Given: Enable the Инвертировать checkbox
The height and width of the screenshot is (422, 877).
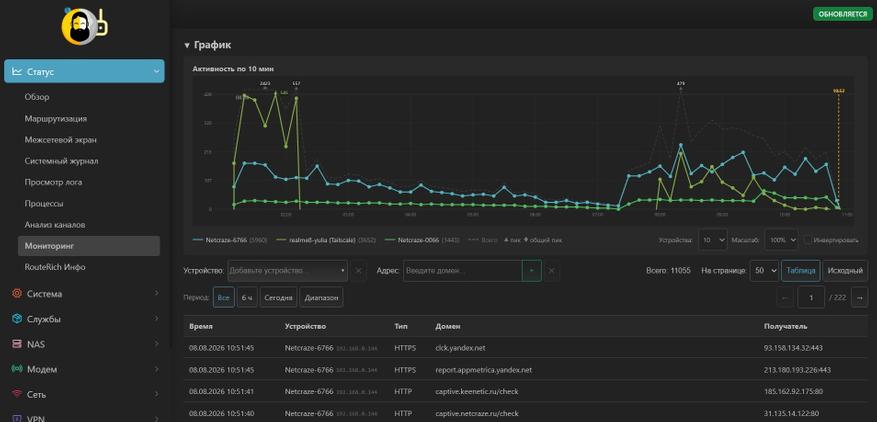Looking at the screenshot, I should pos(808,240).
